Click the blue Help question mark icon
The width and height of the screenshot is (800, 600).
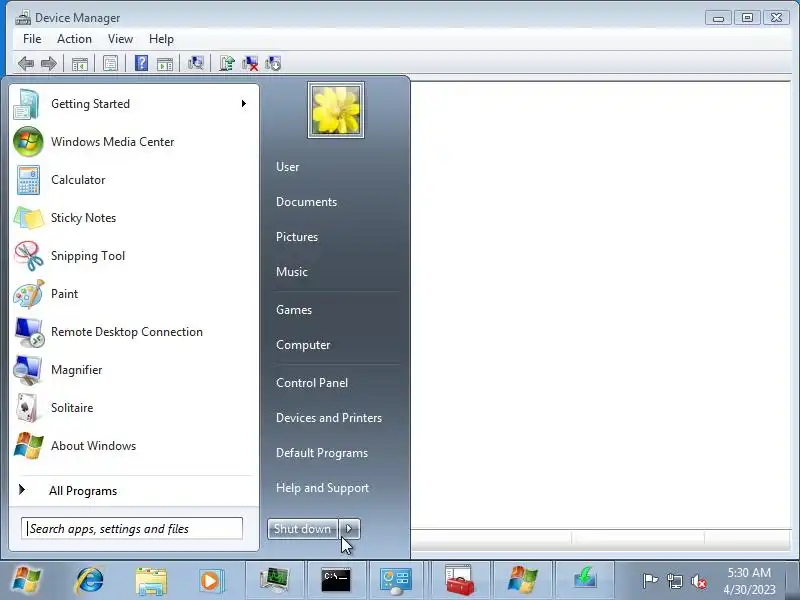[141, 63]
